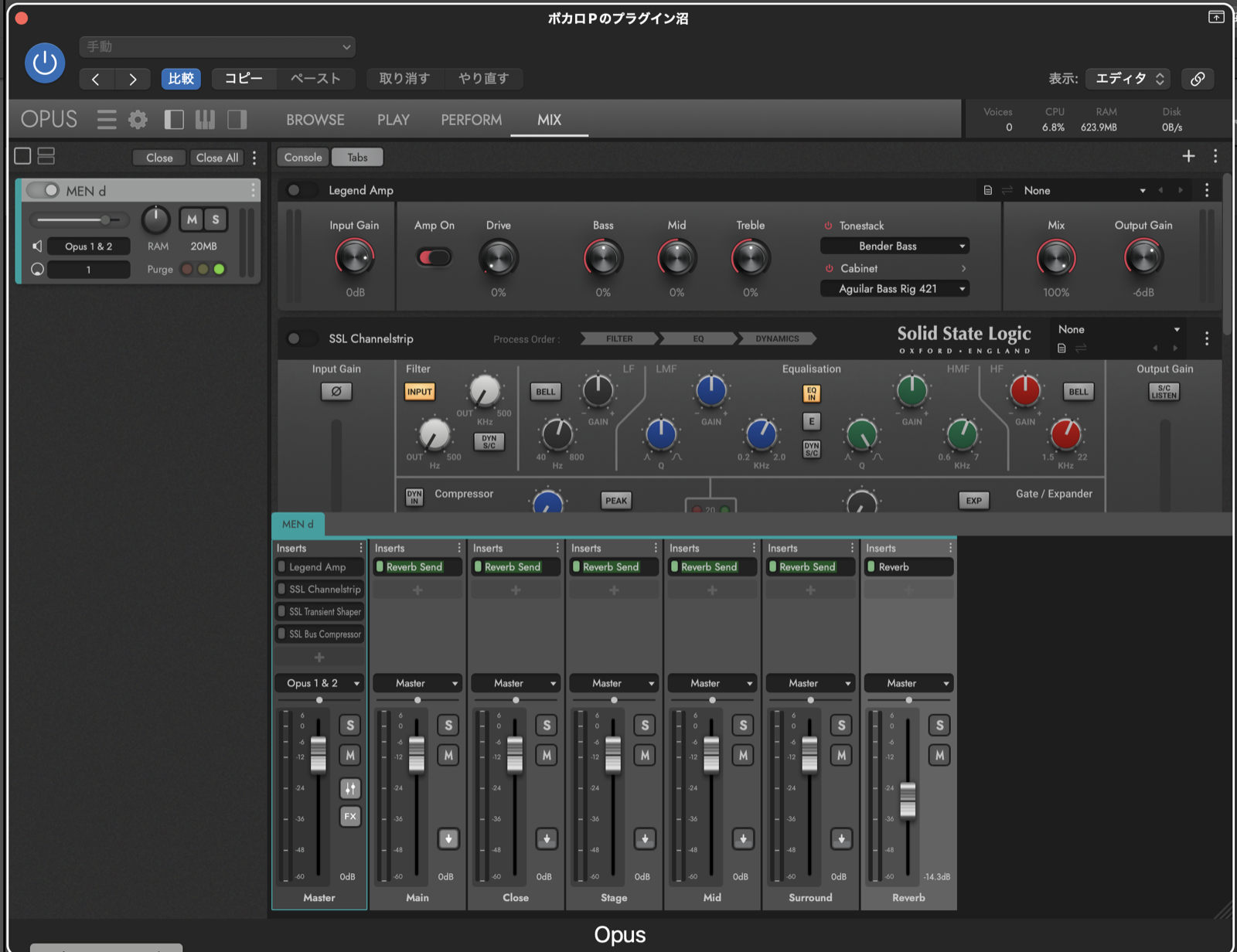The image size is (1237, 952).
Task: Toggle the Amp On switch
Action: (434, 257)
